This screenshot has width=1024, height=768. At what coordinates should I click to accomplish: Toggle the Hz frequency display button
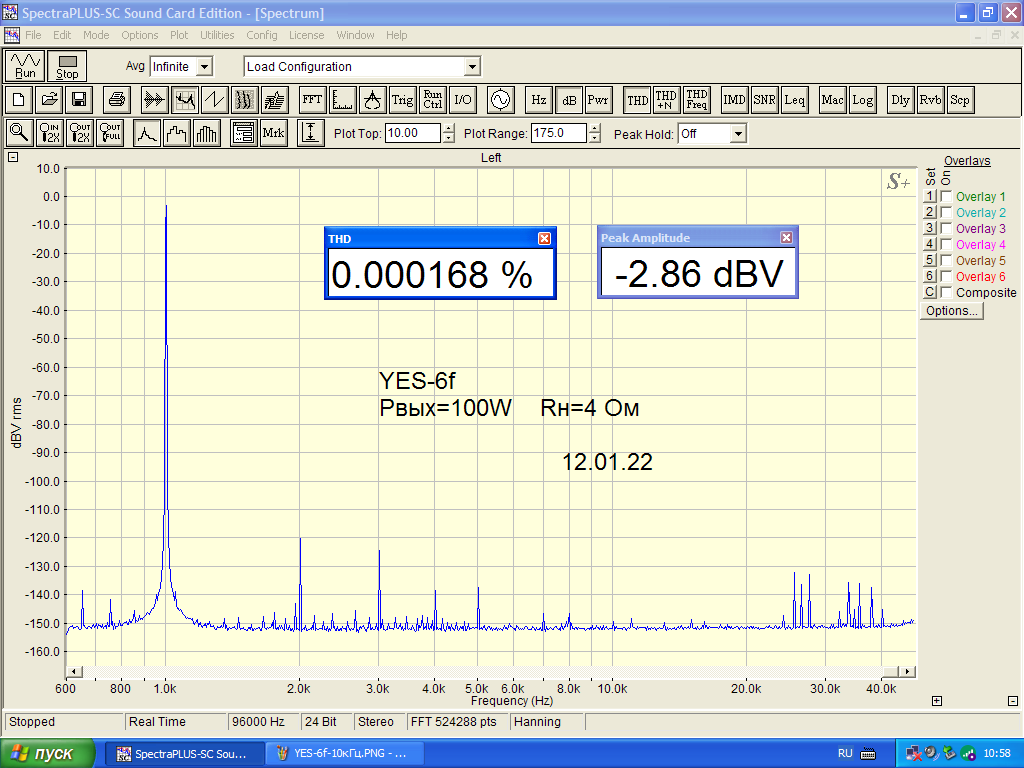click(538, 100)
